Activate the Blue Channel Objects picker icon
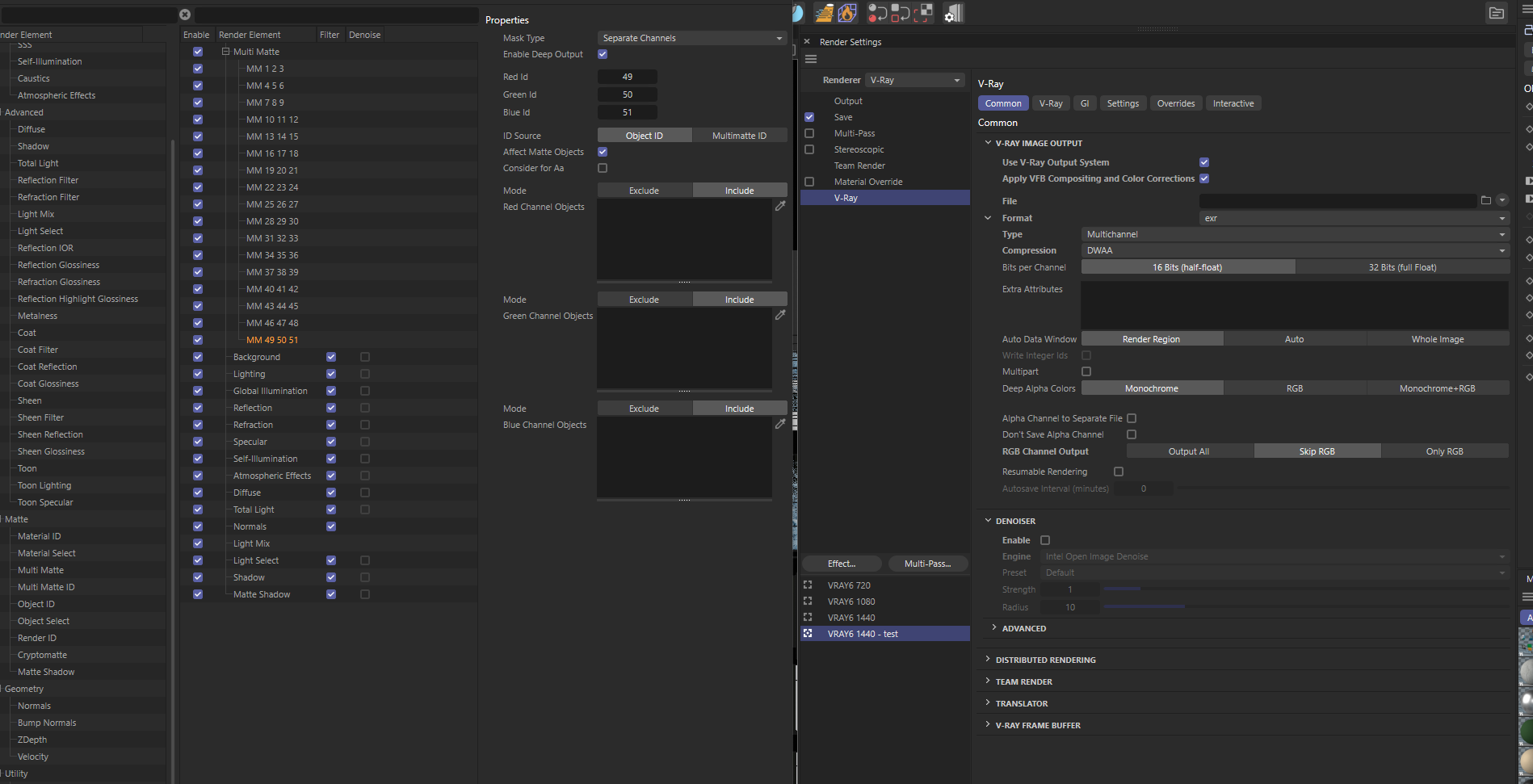Screen dimensions: 1533x784 [780, 424]
